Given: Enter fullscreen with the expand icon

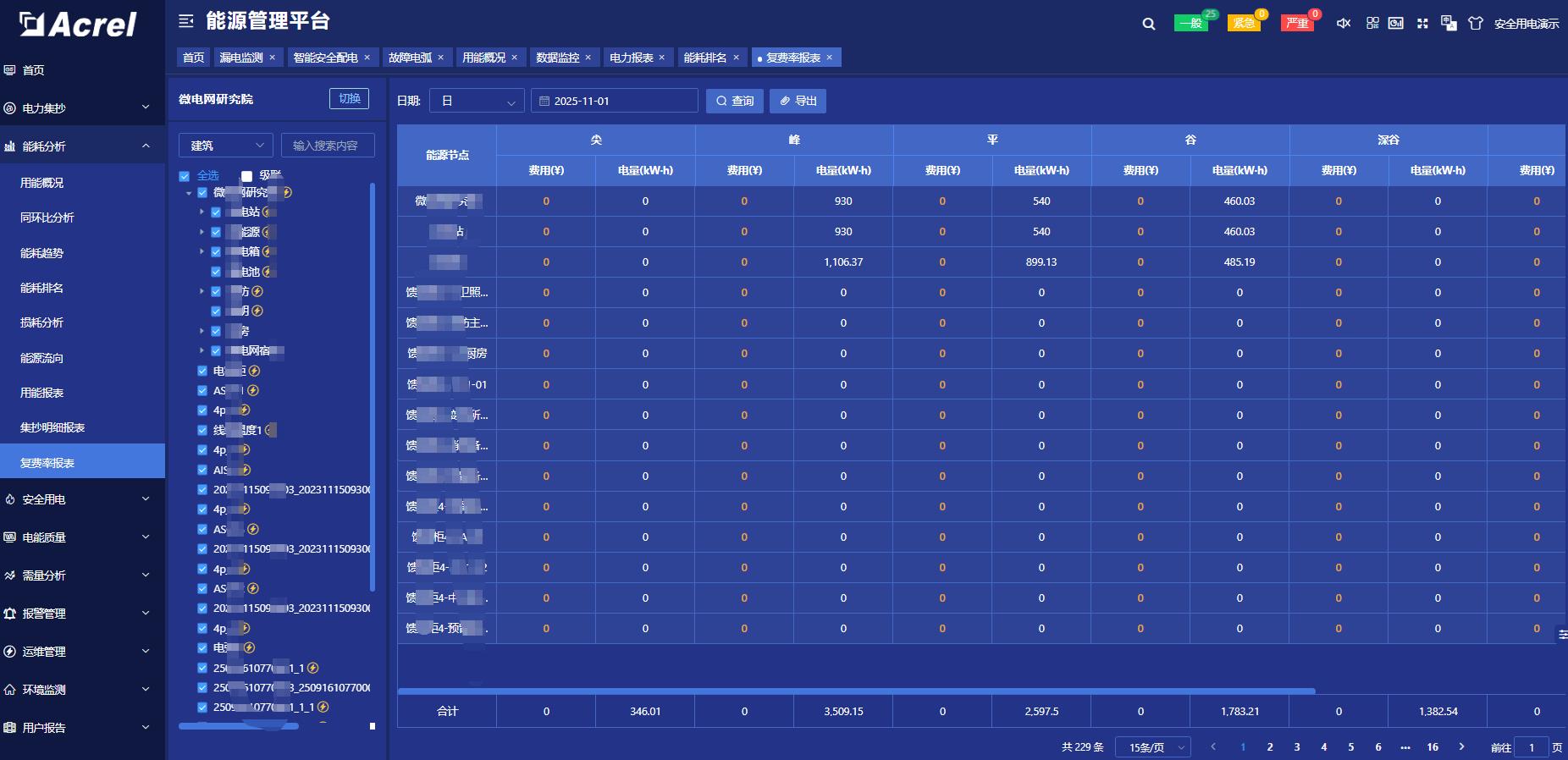Looking at the screenshot, I should (x=1422, y=24).
